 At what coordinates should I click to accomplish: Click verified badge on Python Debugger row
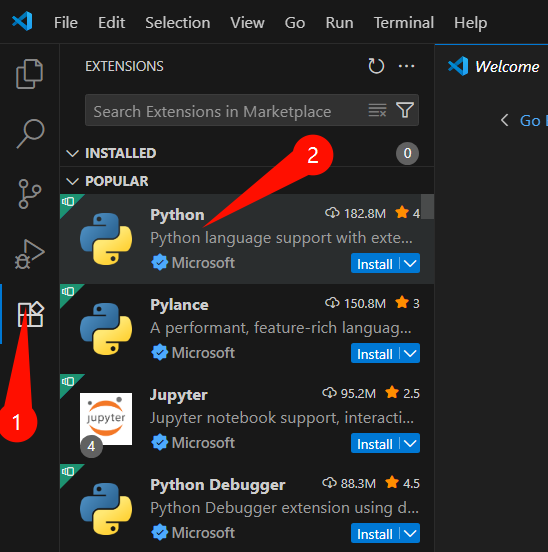coord(159,533)
